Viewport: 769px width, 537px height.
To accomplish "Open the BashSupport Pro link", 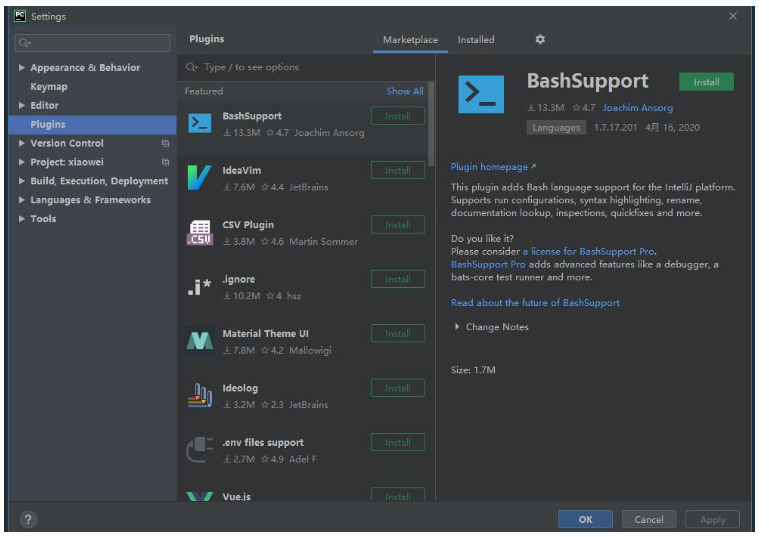I will (x=488, y=264).
